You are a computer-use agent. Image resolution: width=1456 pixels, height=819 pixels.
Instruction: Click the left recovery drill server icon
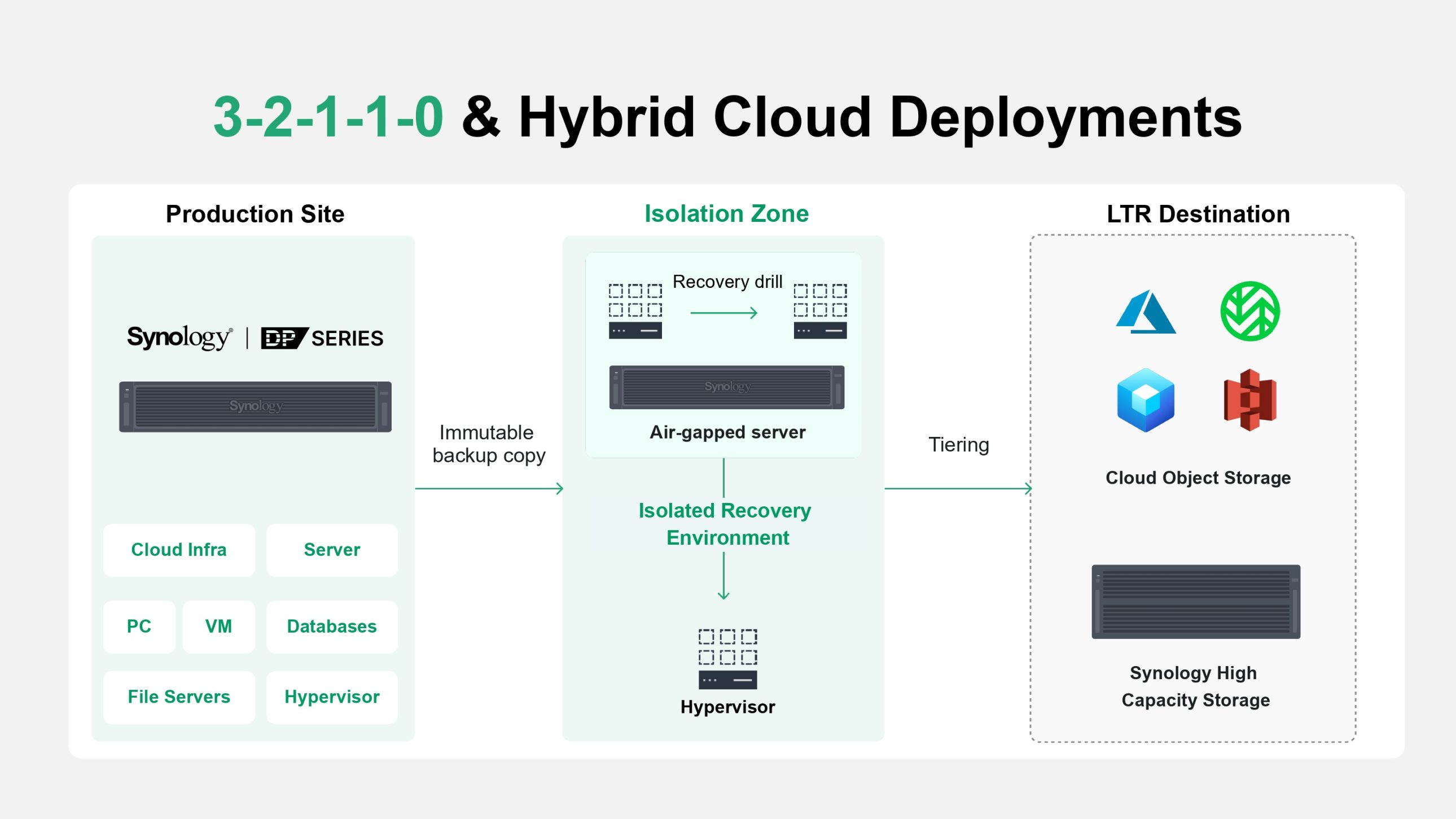(635, 311)
